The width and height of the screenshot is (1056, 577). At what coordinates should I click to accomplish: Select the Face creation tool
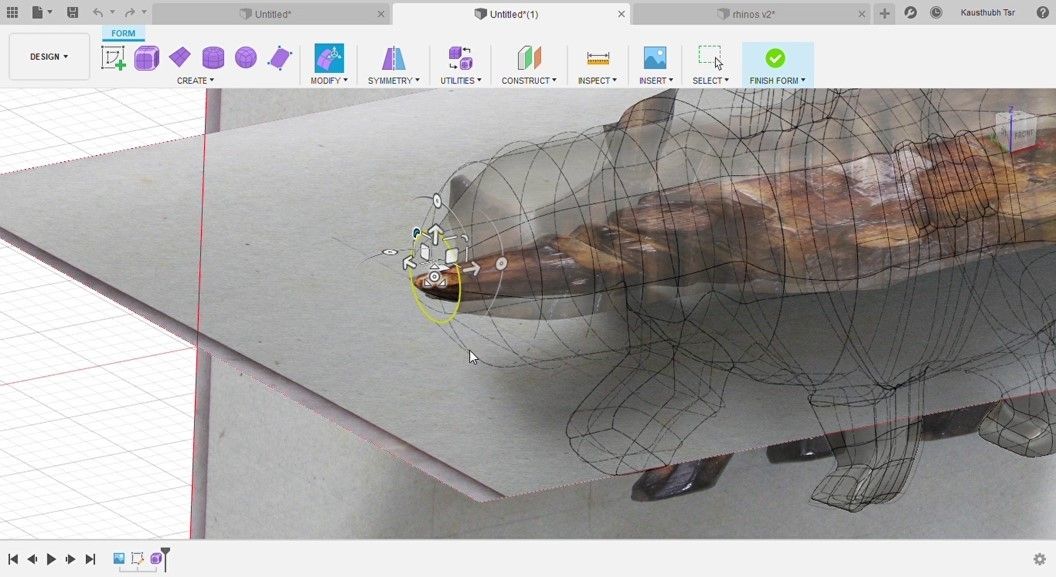[279, 59]
